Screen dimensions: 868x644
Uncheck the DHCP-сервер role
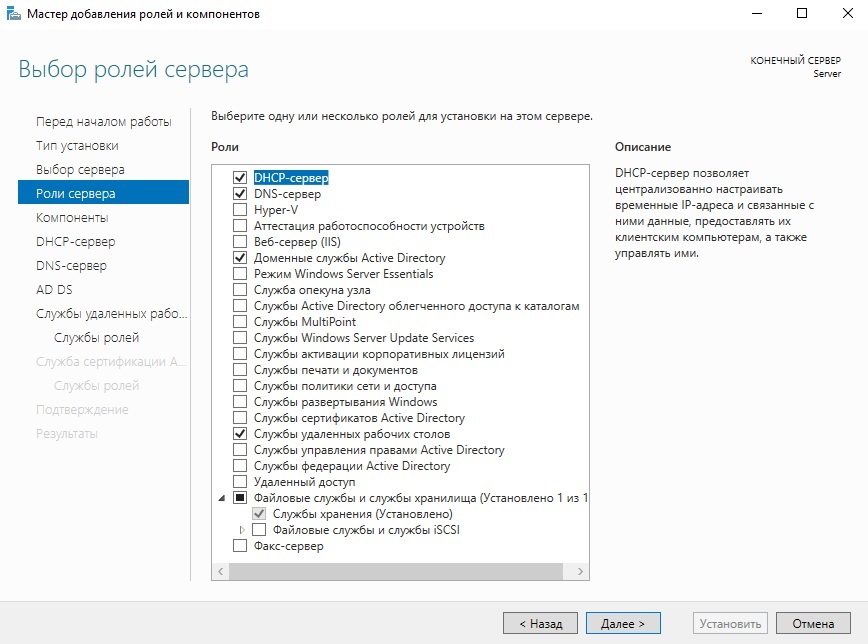(x=239, y=178)
